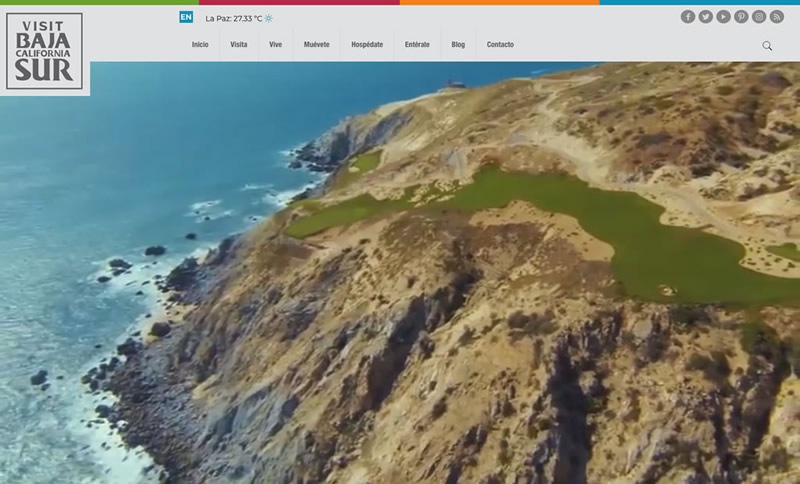Open the Contacto link
The width and height of the screenshot is (800, 484).
click(500, 44)
